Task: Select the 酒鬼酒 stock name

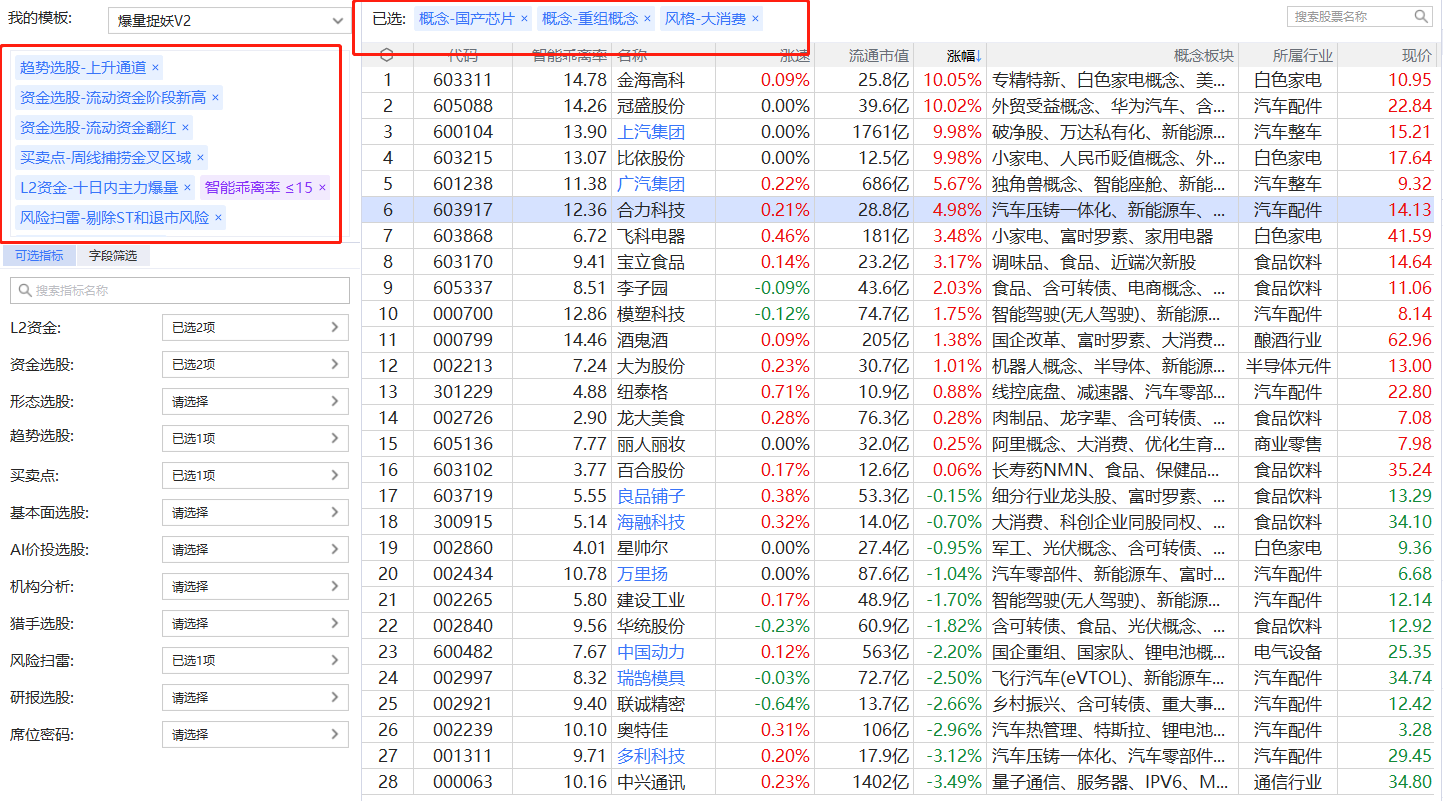Action: [x=643, y=340]
